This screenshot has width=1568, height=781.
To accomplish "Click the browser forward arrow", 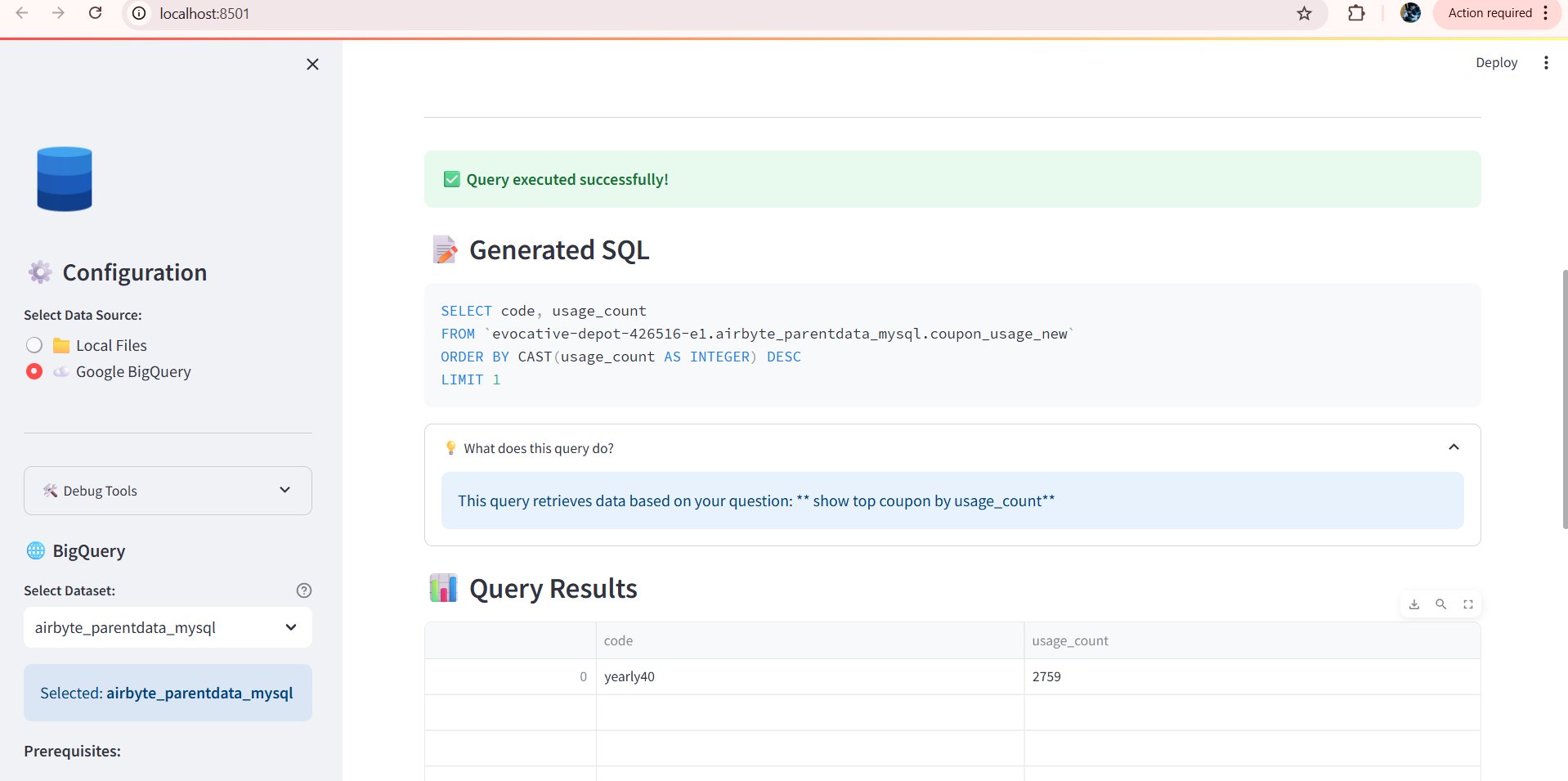I will pyautogui.click(x=58, y=13).
